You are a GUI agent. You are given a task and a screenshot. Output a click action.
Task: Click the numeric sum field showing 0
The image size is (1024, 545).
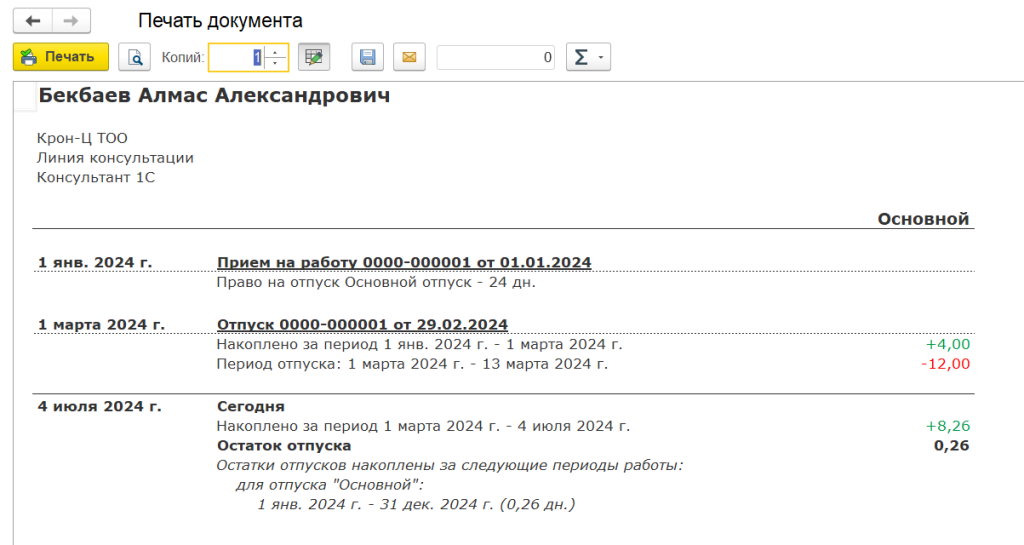tap(496, 57)
